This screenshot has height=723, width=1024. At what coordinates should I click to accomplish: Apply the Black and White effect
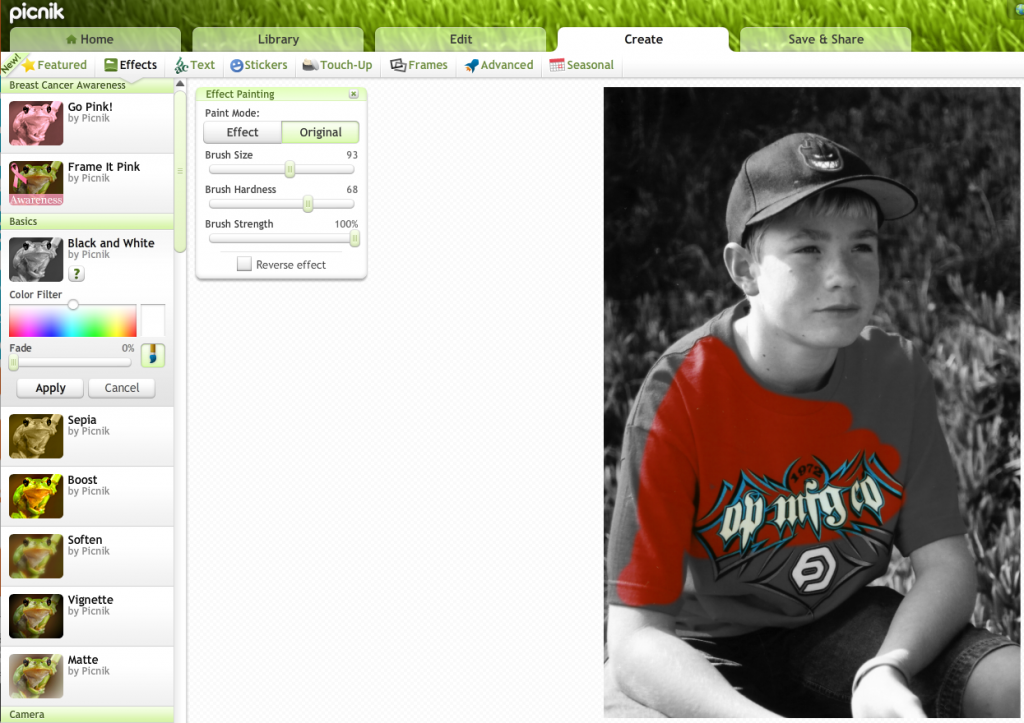(x=50, y=388)
